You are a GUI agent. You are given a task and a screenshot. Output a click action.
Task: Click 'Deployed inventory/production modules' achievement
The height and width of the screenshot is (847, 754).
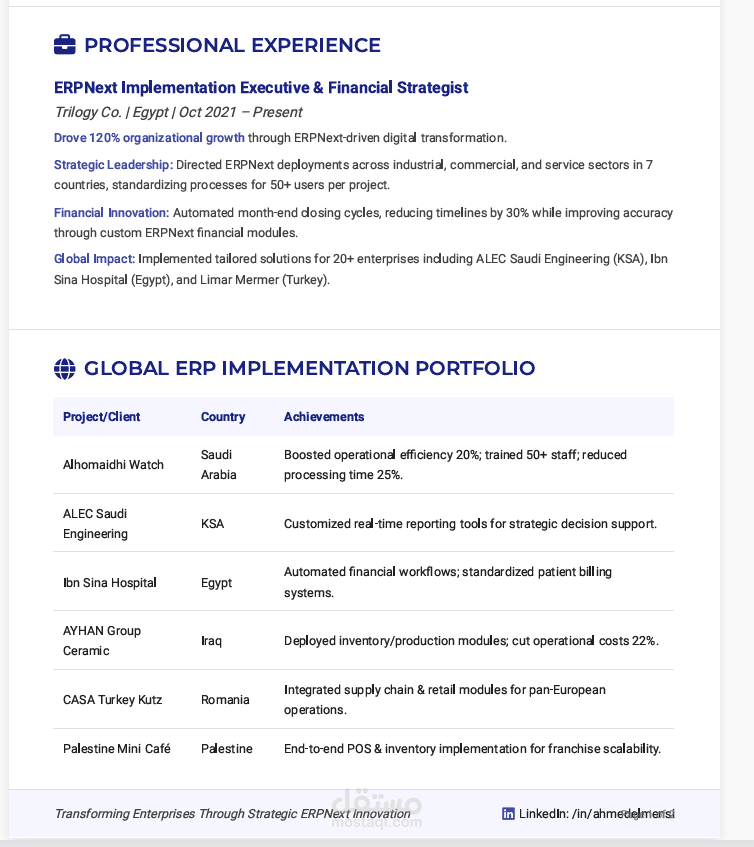[x=472, y=641]
